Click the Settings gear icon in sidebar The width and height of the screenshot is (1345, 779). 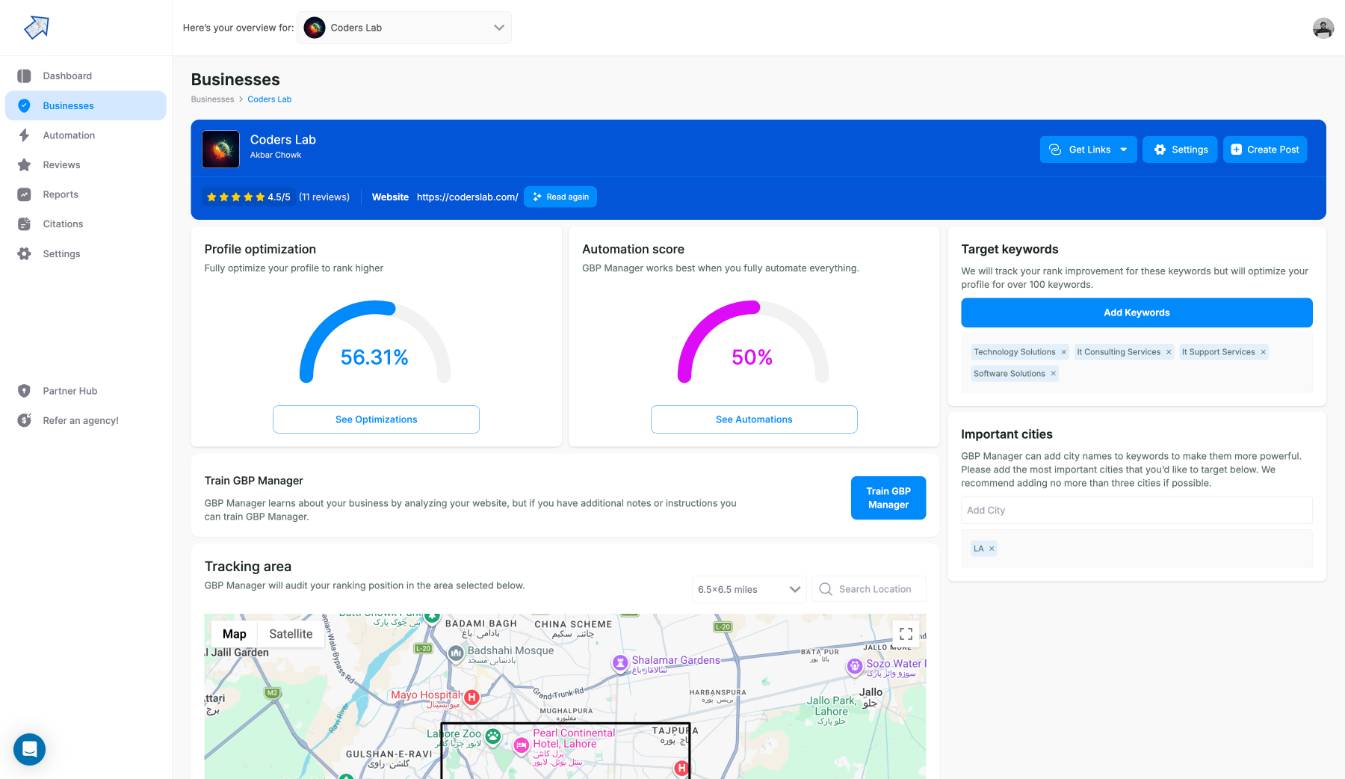coord(24,254)
